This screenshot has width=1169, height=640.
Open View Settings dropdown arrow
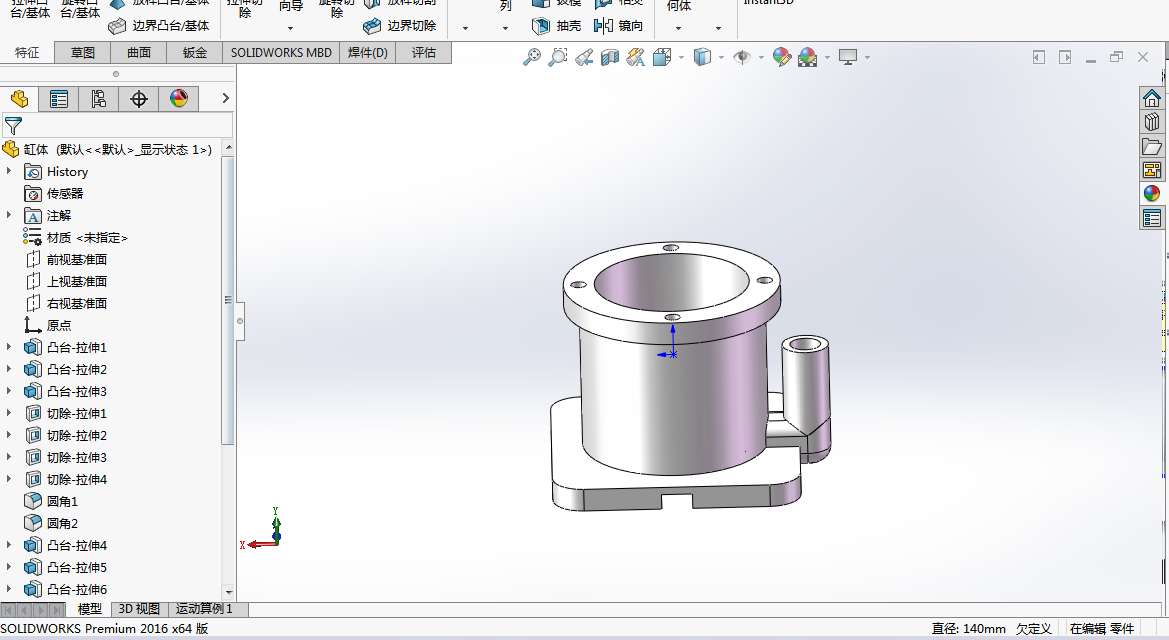868,57
